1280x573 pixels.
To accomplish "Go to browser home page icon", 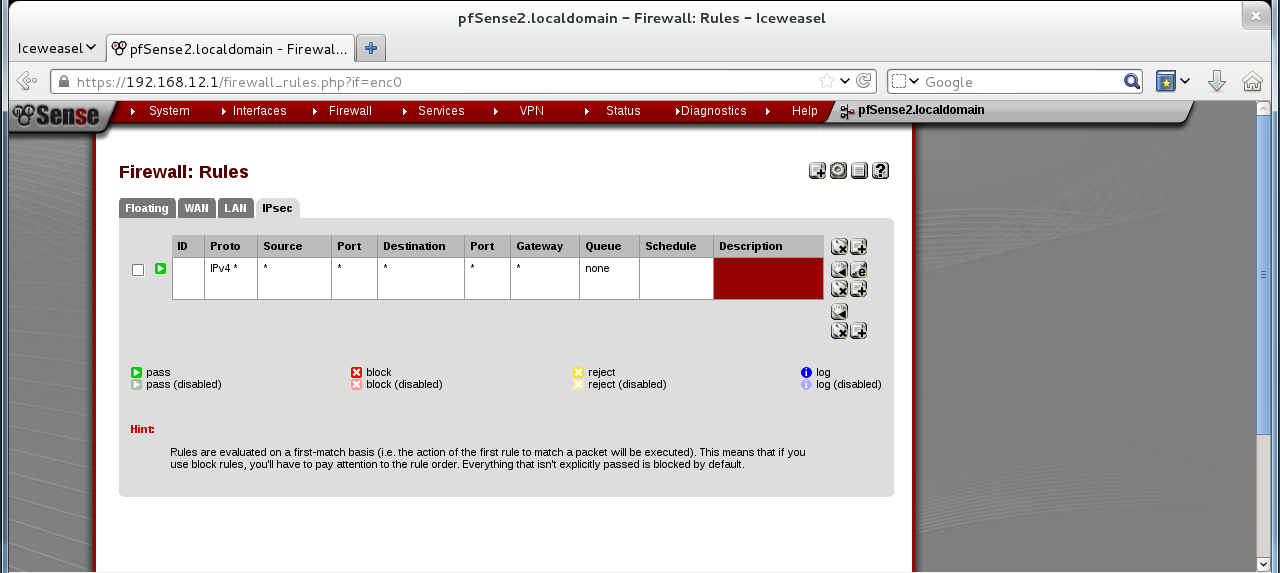I will point(1251,81).
